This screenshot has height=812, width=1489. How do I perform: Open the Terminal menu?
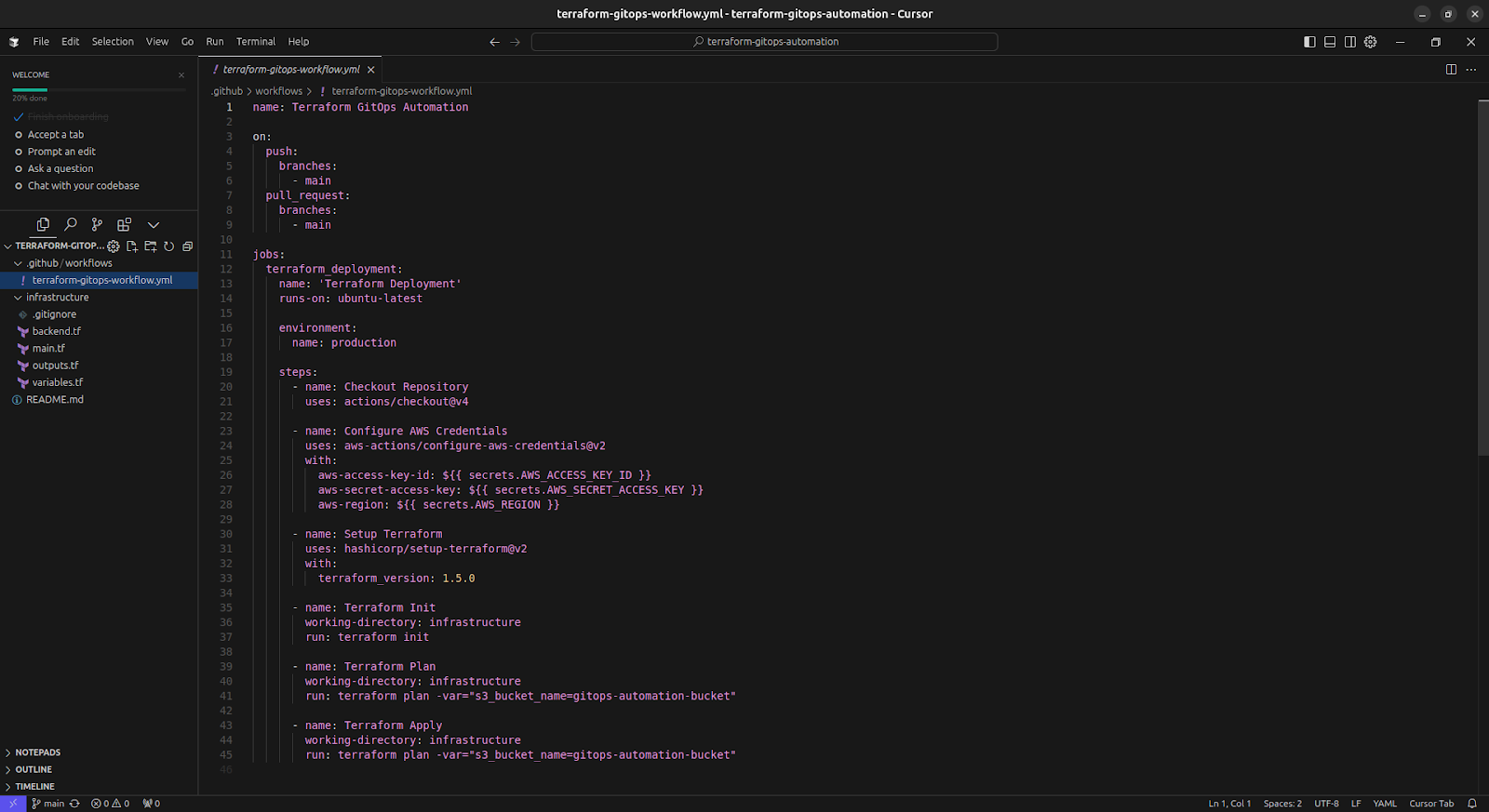[x=256, y=42]
